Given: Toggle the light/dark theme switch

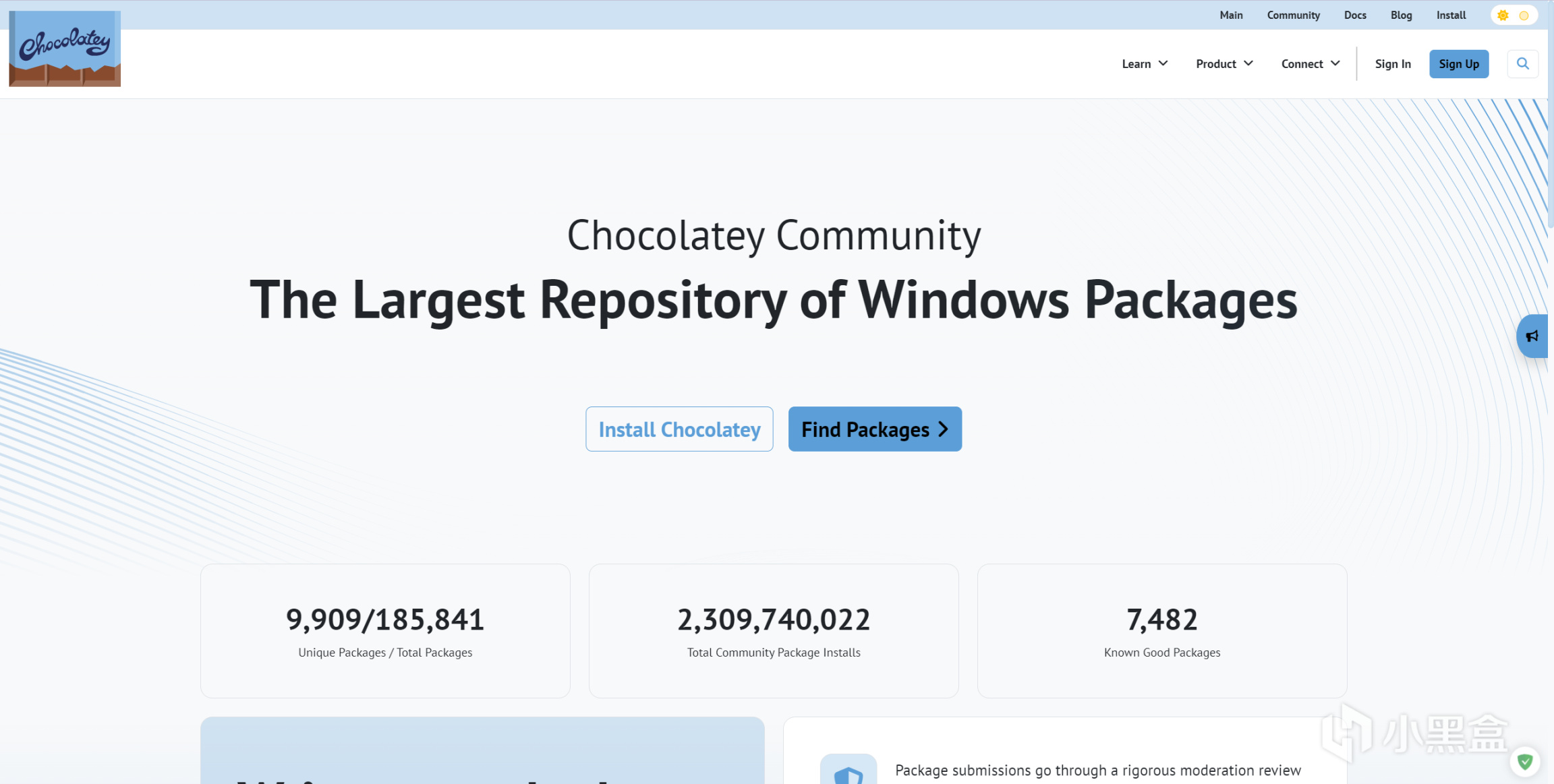Looking at the screenshot, I should (x=1514, y=15).
